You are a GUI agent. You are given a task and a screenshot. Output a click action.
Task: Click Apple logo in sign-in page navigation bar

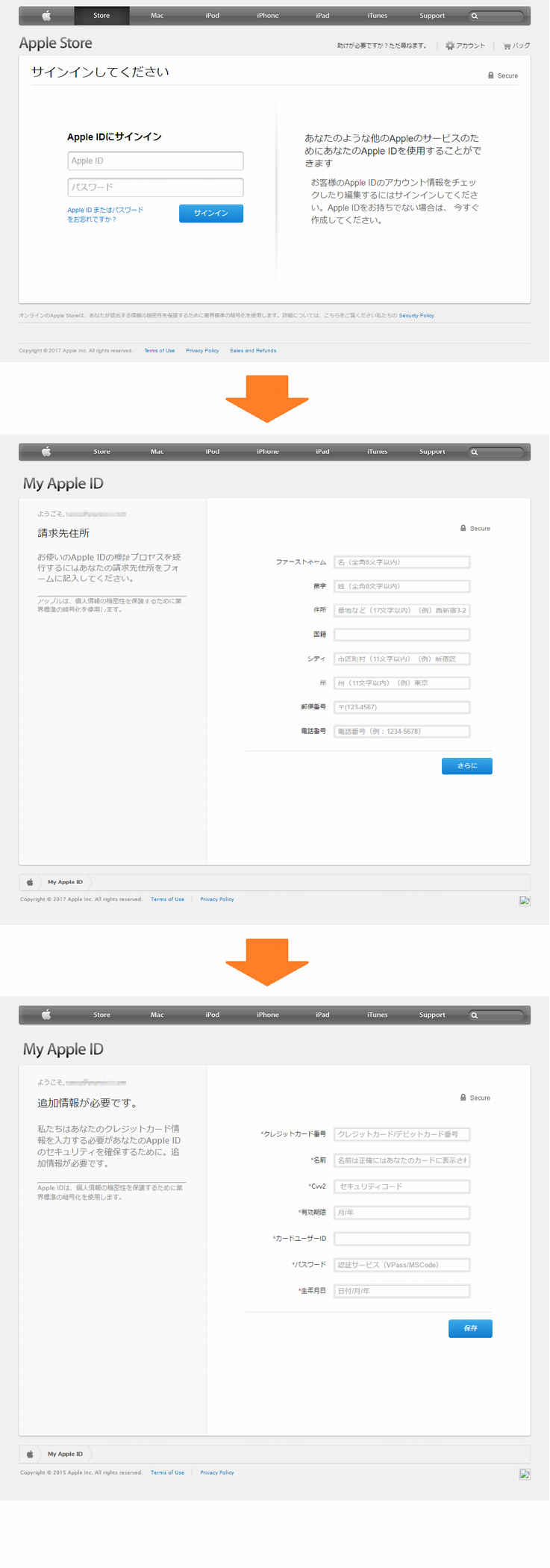click(x=46, y=16)
